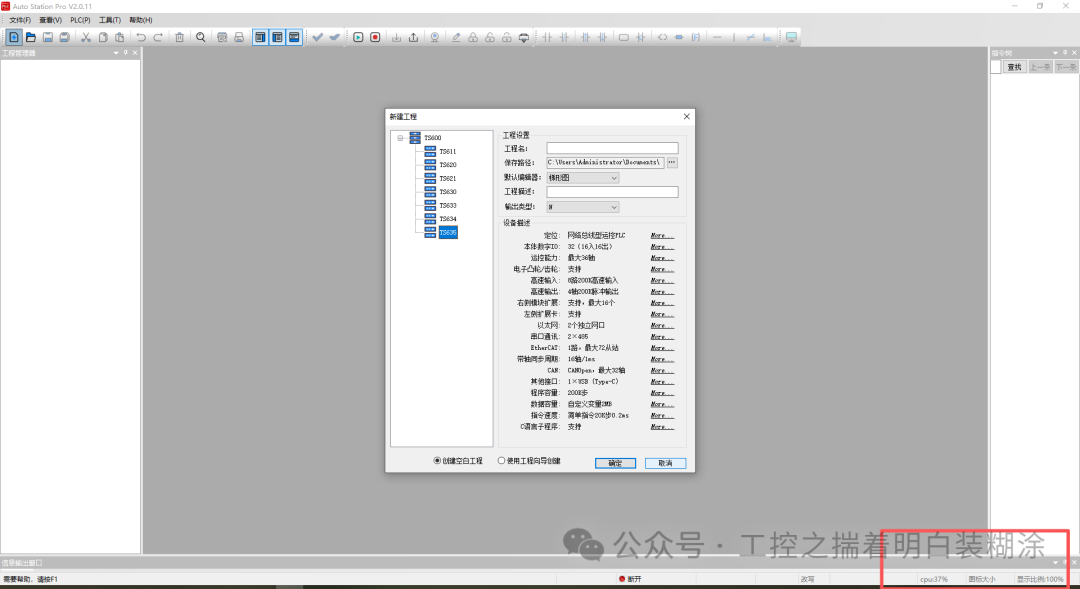1080x589 pixels.
Task: Click the Redo arrow icon
Action: (158, 37)
